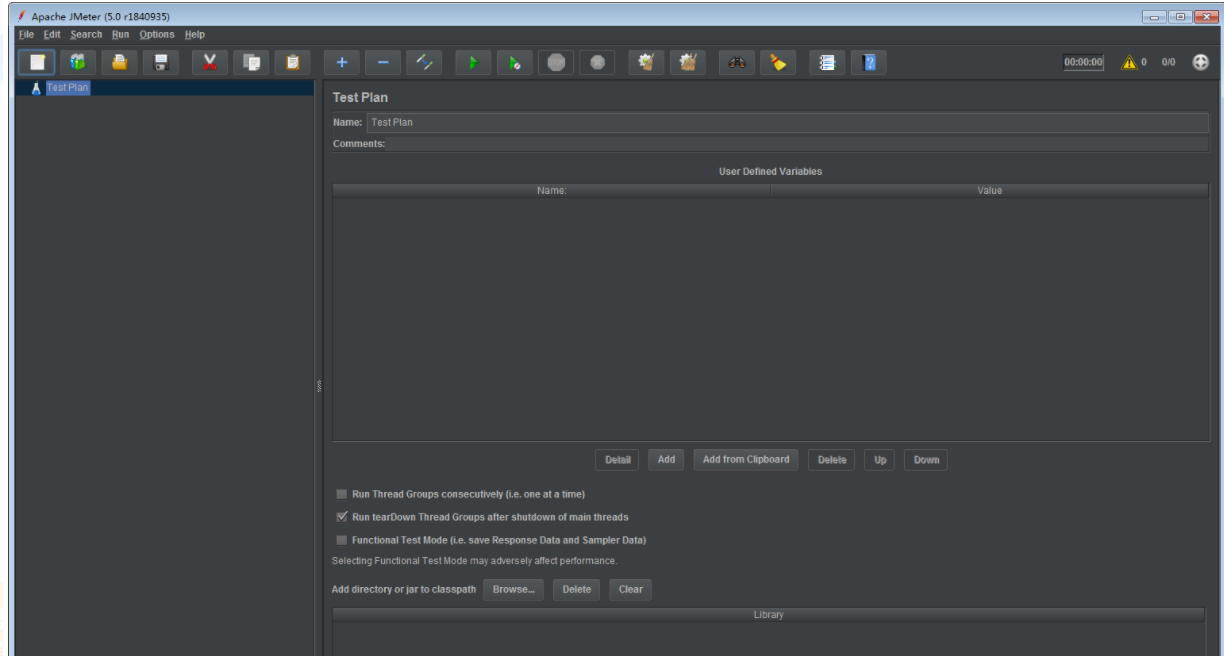Enable Run Thread Groups consecutively checkbox
1224x656 pixels.
pyautogui.click(x=342, y=494)
